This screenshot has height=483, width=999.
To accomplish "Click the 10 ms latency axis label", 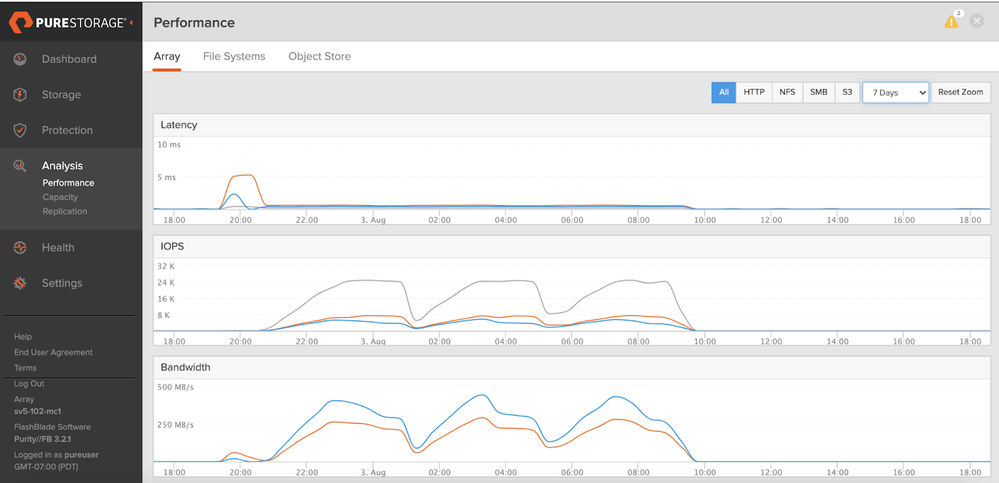I will click(169, 145).
